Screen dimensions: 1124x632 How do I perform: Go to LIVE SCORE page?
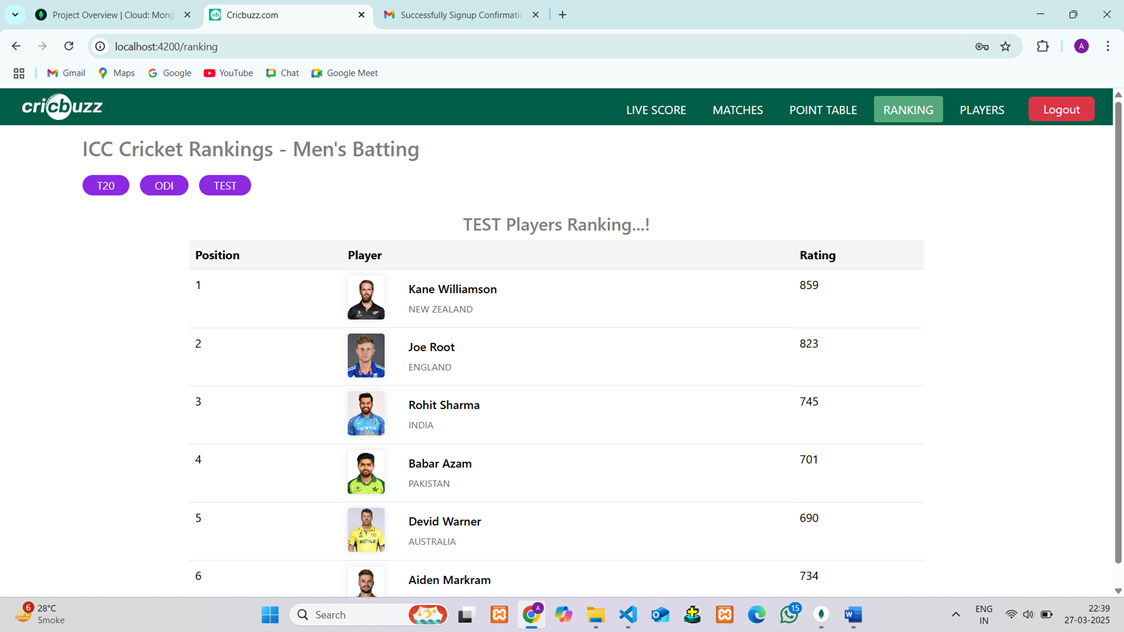click(x=656, y=110)
